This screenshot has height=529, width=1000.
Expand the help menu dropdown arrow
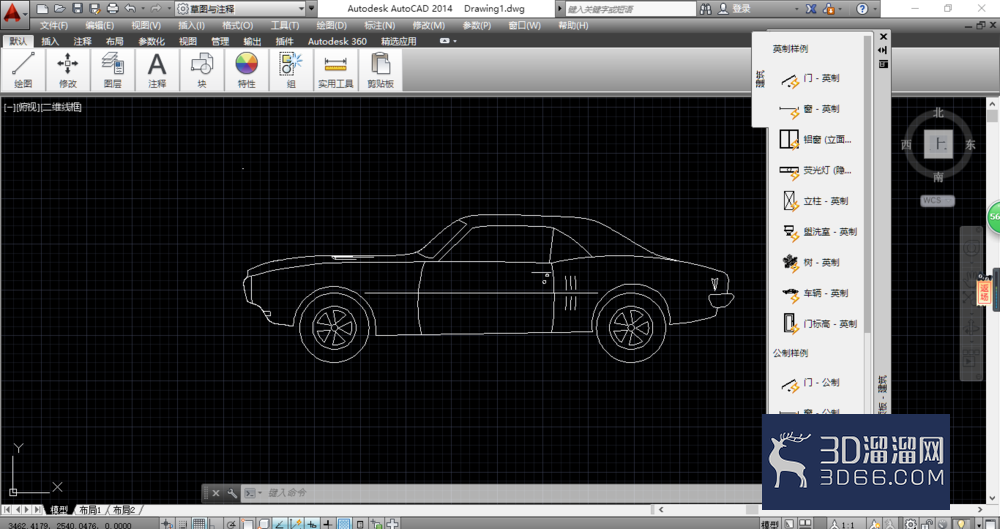(875, 9)
